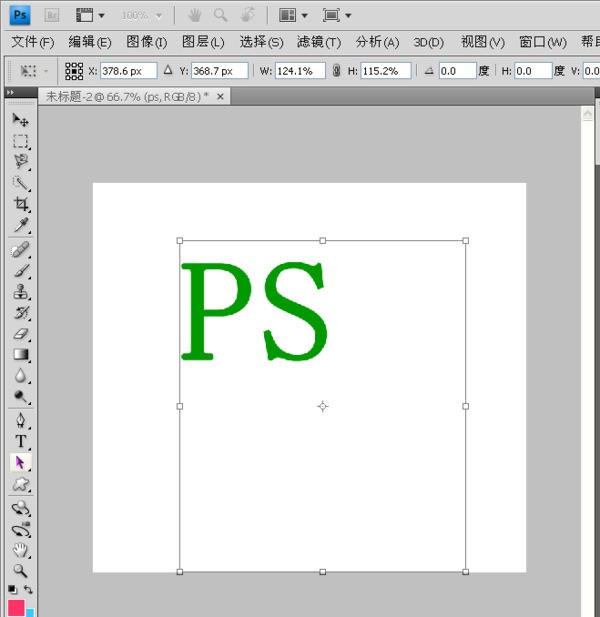Toggle relative positioning triangle for reference point
This screenshot has width=600, height=617.
pos(168,70)
